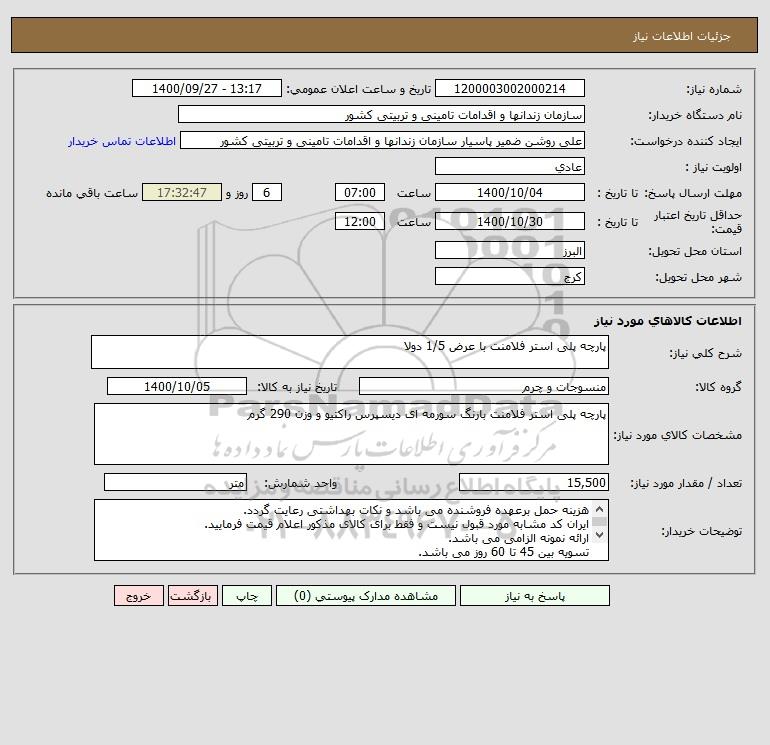Click the شماره نیاز label

(714, 89)
